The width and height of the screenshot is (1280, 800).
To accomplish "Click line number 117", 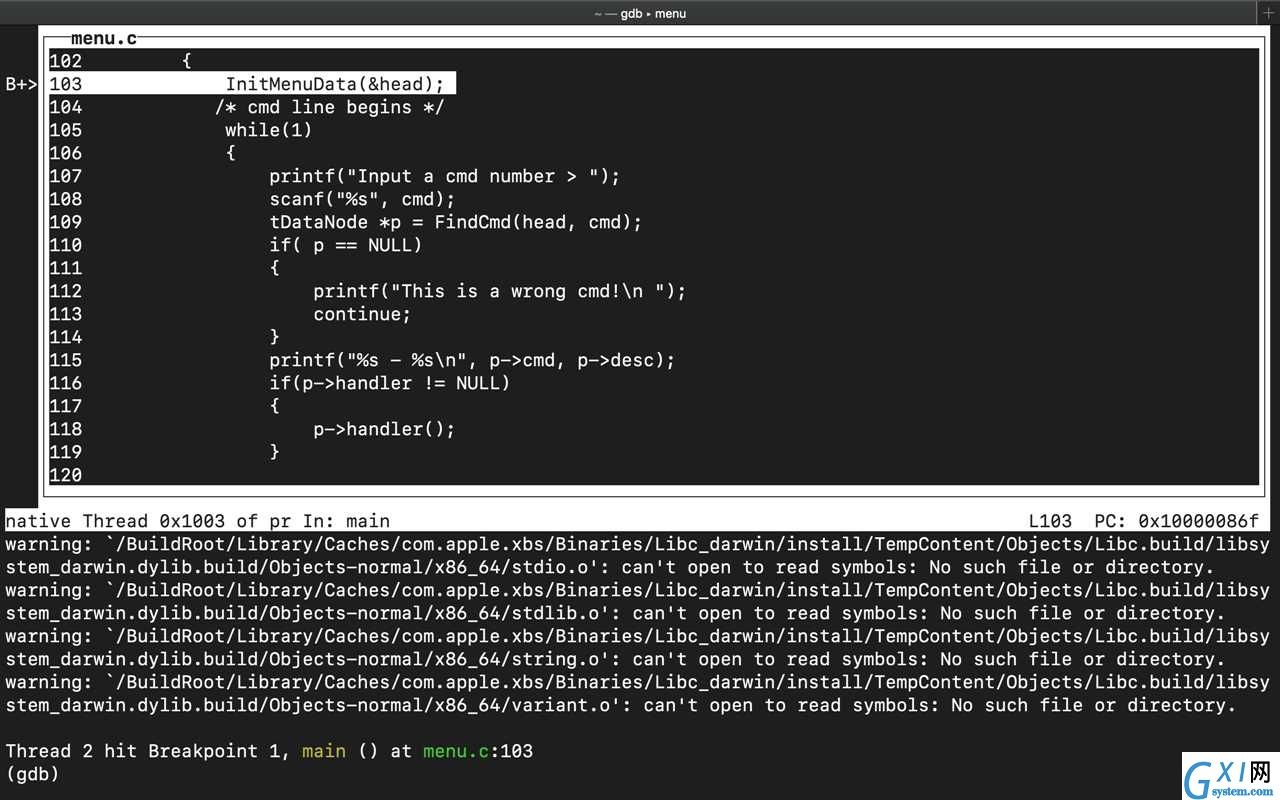I will [65, 406].
